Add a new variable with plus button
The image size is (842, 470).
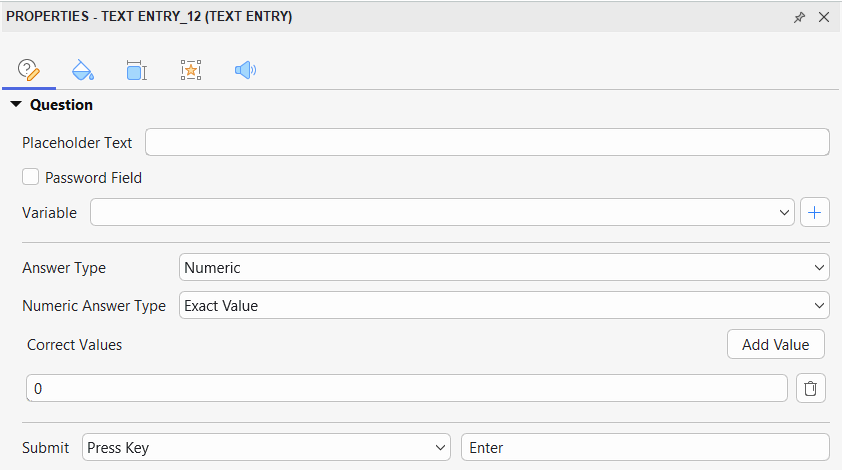[815, 213]
